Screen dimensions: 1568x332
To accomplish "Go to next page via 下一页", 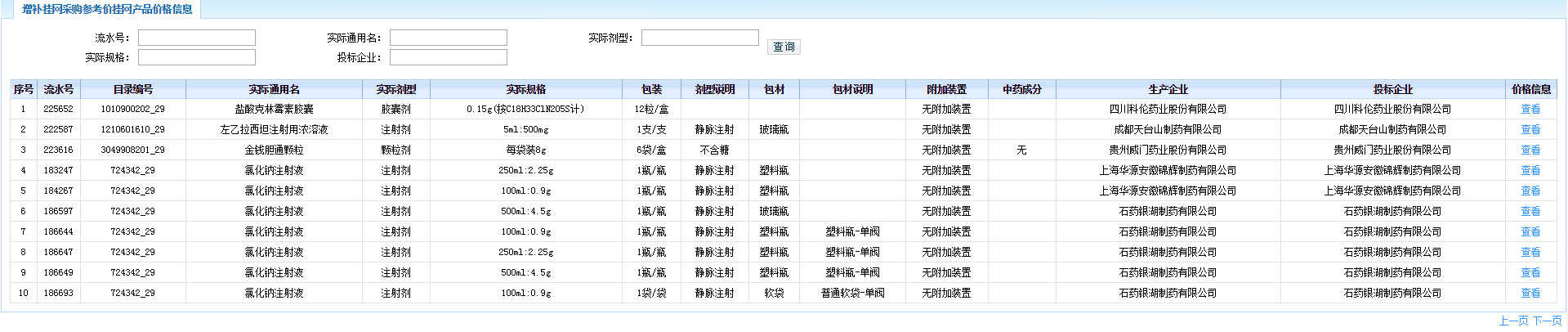I will coord(1547,321).
